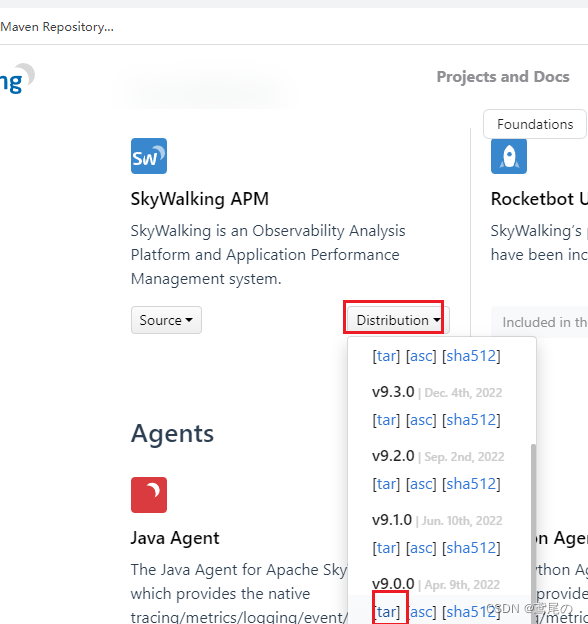Open the v9.0.0 sha512 link

[x=471, y=612]
